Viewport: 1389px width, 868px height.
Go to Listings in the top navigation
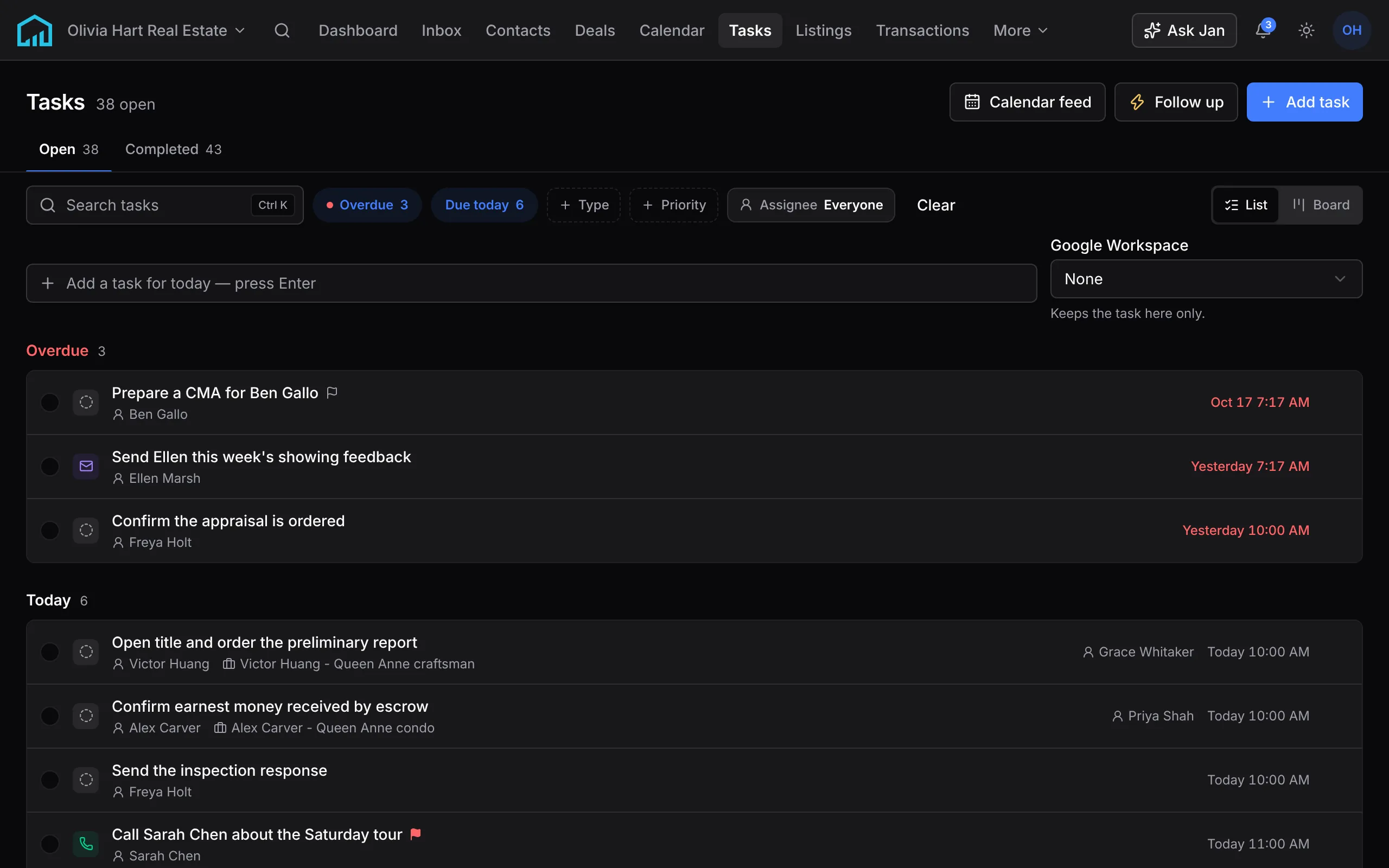pos(823,30)
